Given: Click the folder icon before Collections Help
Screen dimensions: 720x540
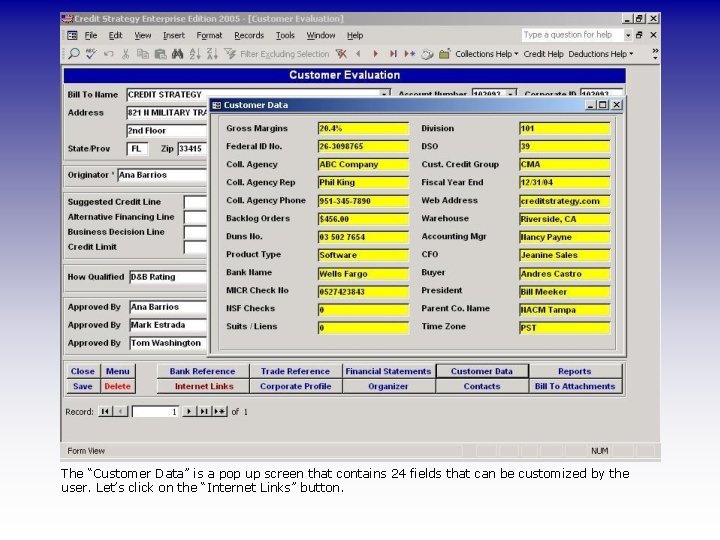Looking at the screenshot, I should (x=444, y=54).
